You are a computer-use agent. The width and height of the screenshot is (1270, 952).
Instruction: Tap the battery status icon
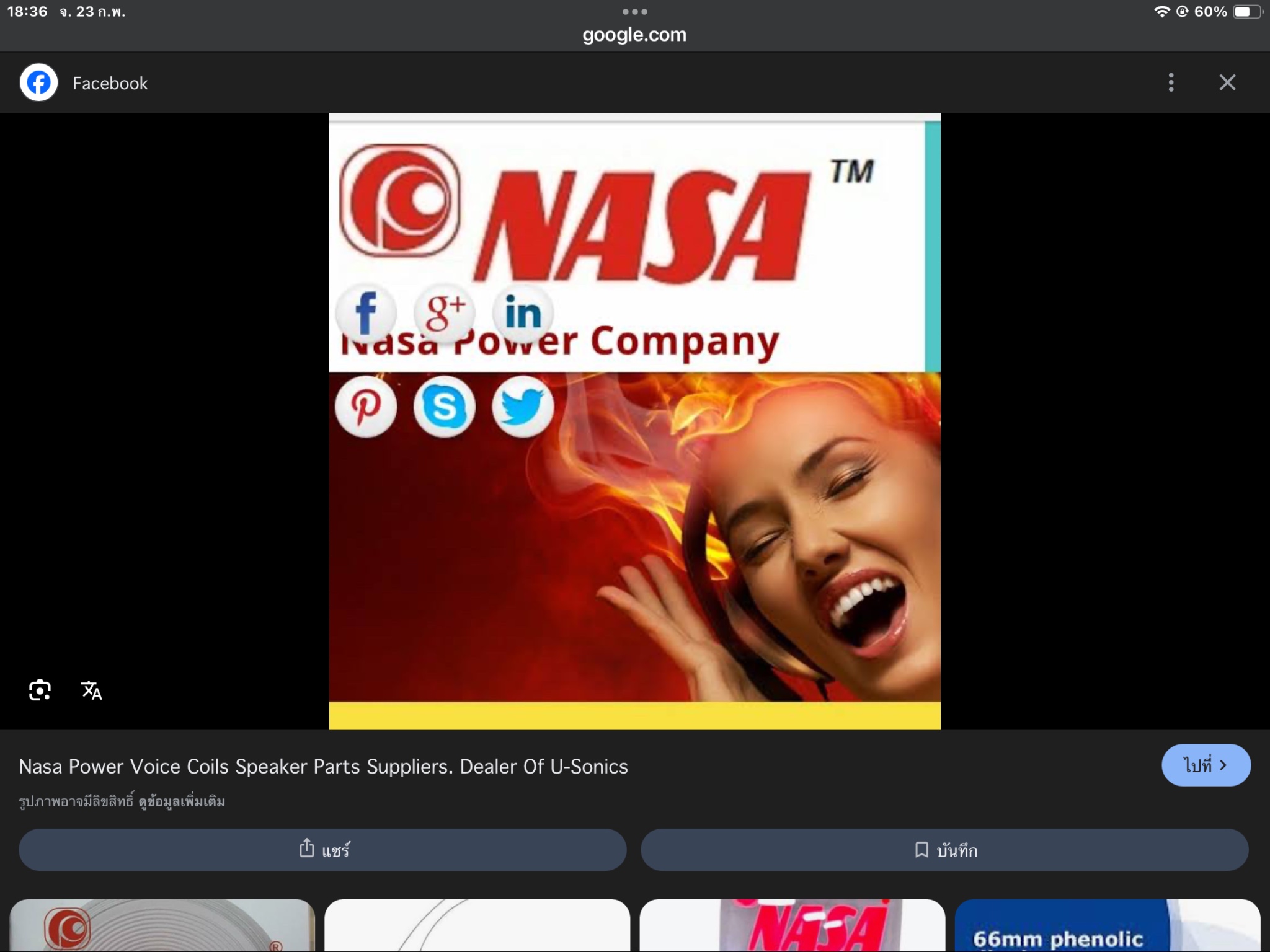click(1246, 12)
